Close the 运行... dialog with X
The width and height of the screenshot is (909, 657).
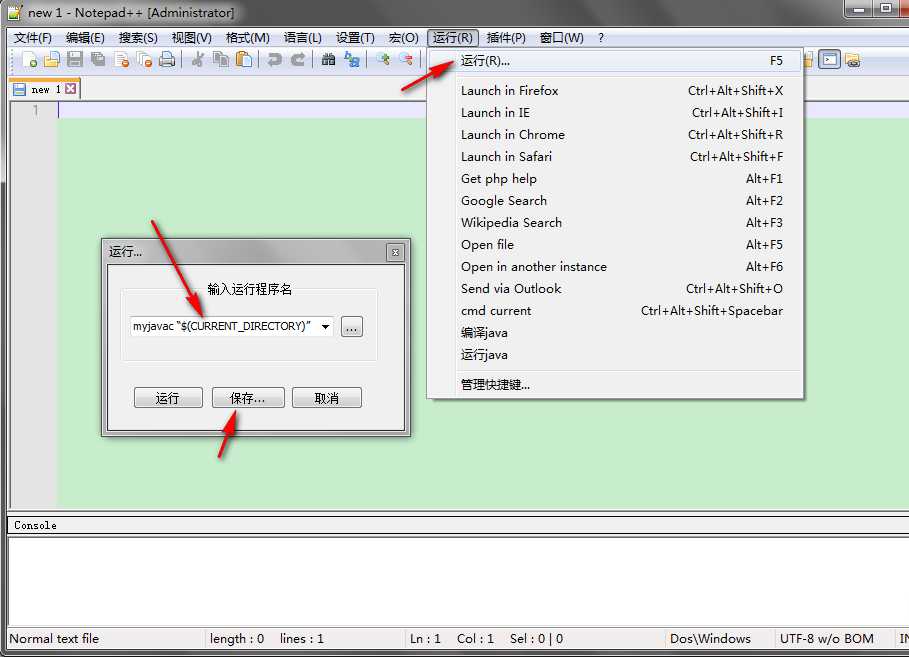point(395,253)
